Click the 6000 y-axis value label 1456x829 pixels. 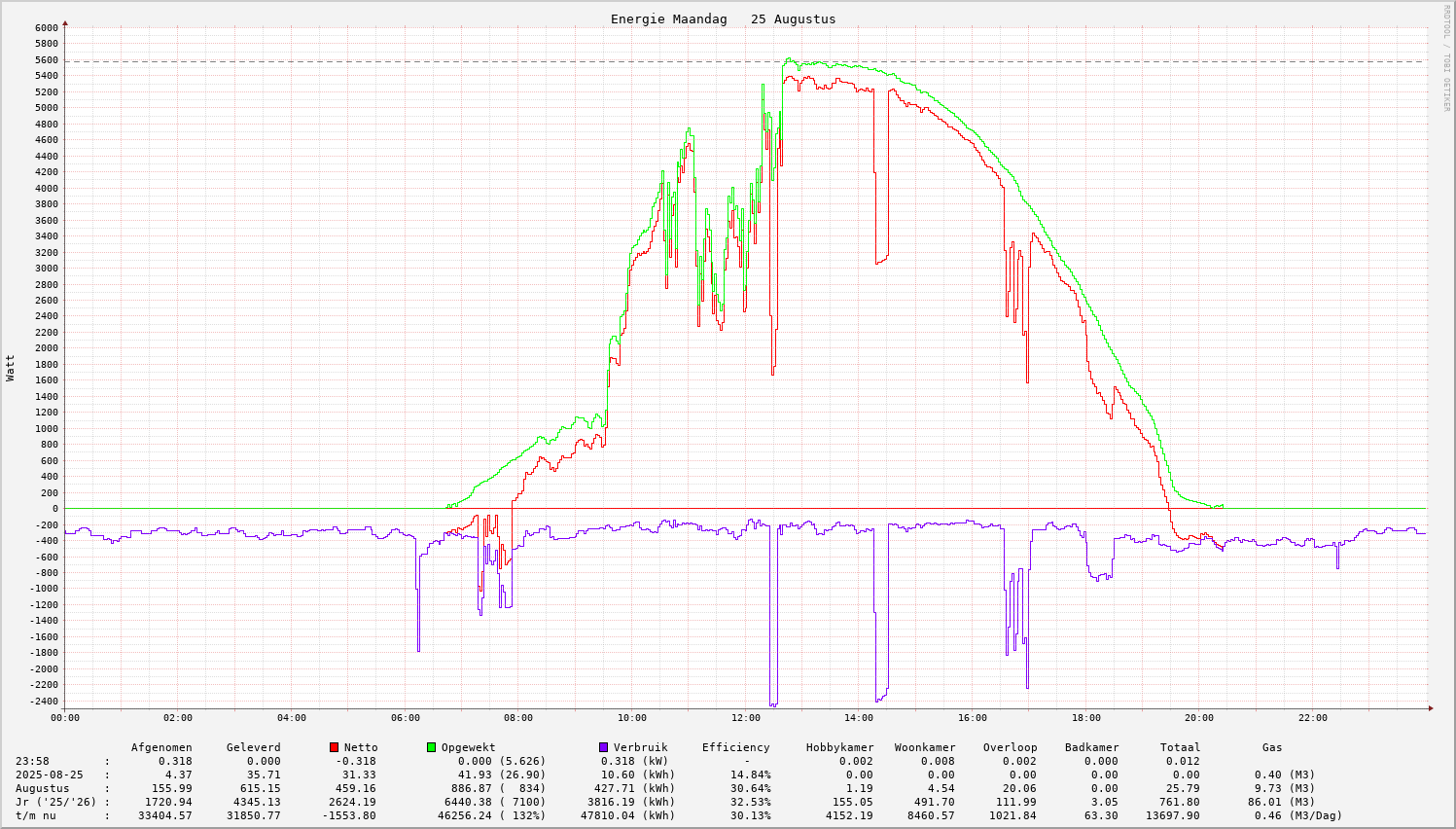click(x=46, y=27)
